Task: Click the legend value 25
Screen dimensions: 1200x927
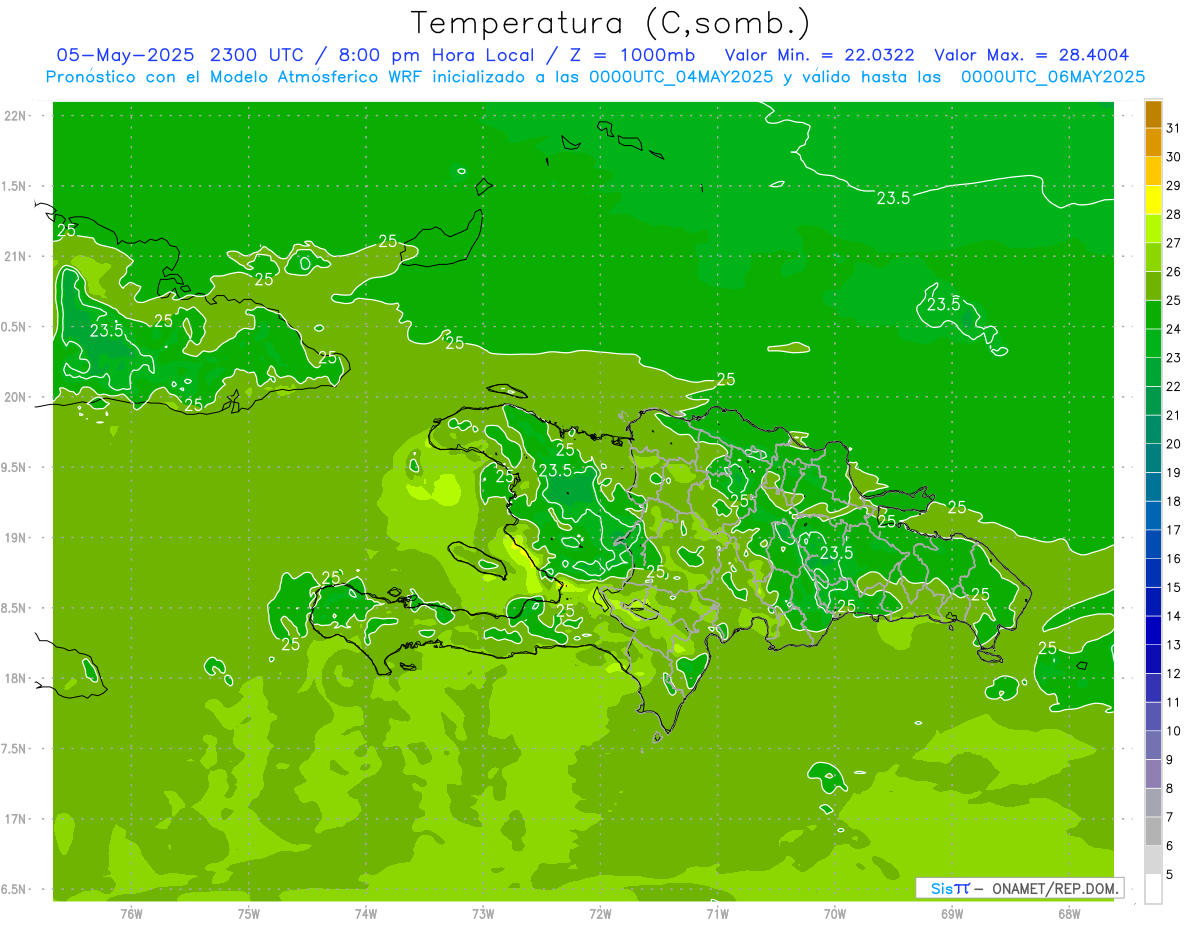Action: coord(1174,300)
